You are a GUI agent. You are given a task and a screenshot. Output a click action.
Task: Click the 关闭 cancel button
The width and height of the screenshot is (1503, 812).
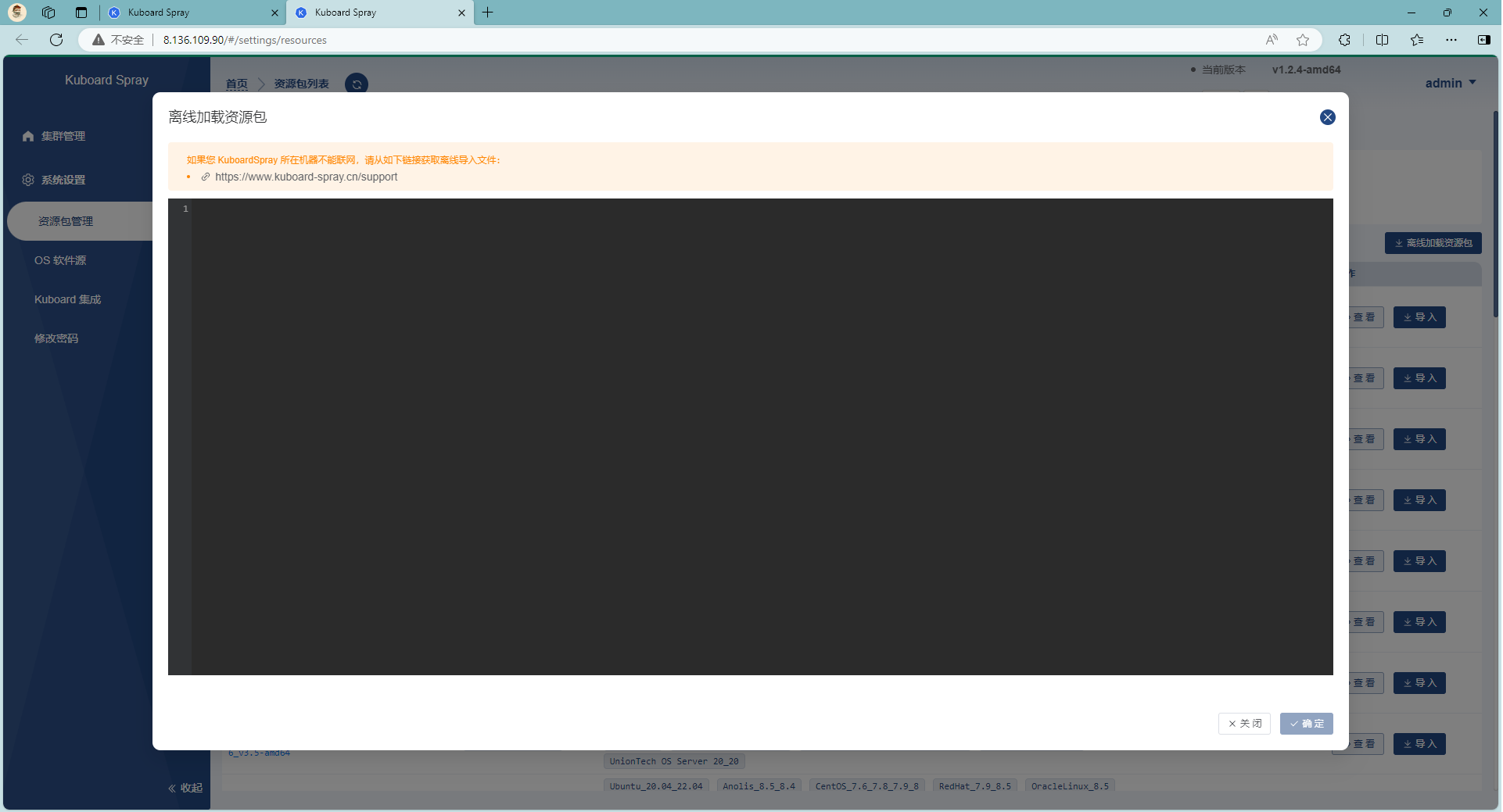1244,724
